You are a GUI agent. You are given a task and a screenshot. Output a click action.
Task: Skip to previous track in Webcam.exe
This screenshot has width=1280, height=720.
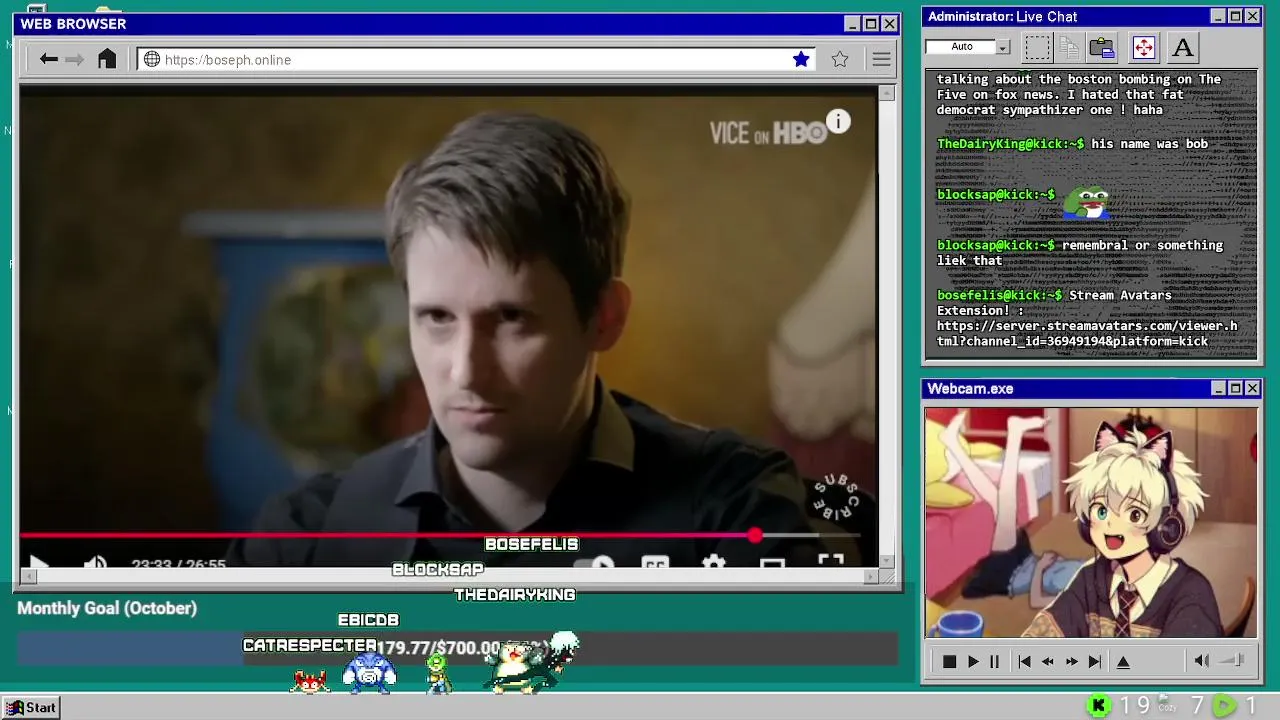tap(1024, 661)
